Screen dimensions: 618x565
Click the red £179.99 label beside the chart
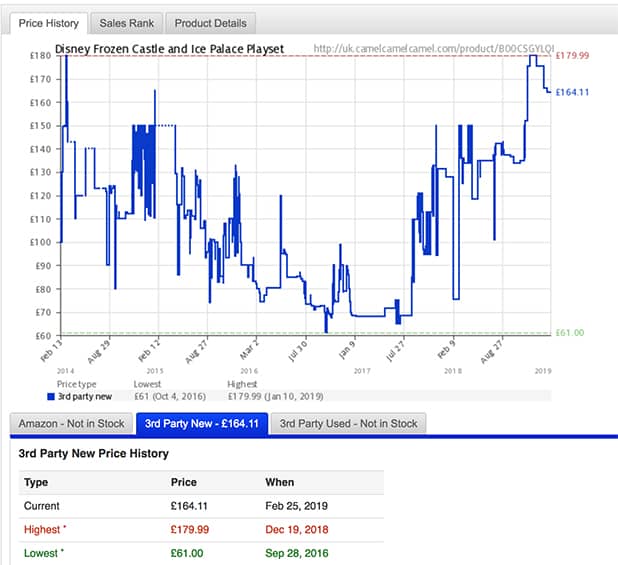(x=576, y=56)
